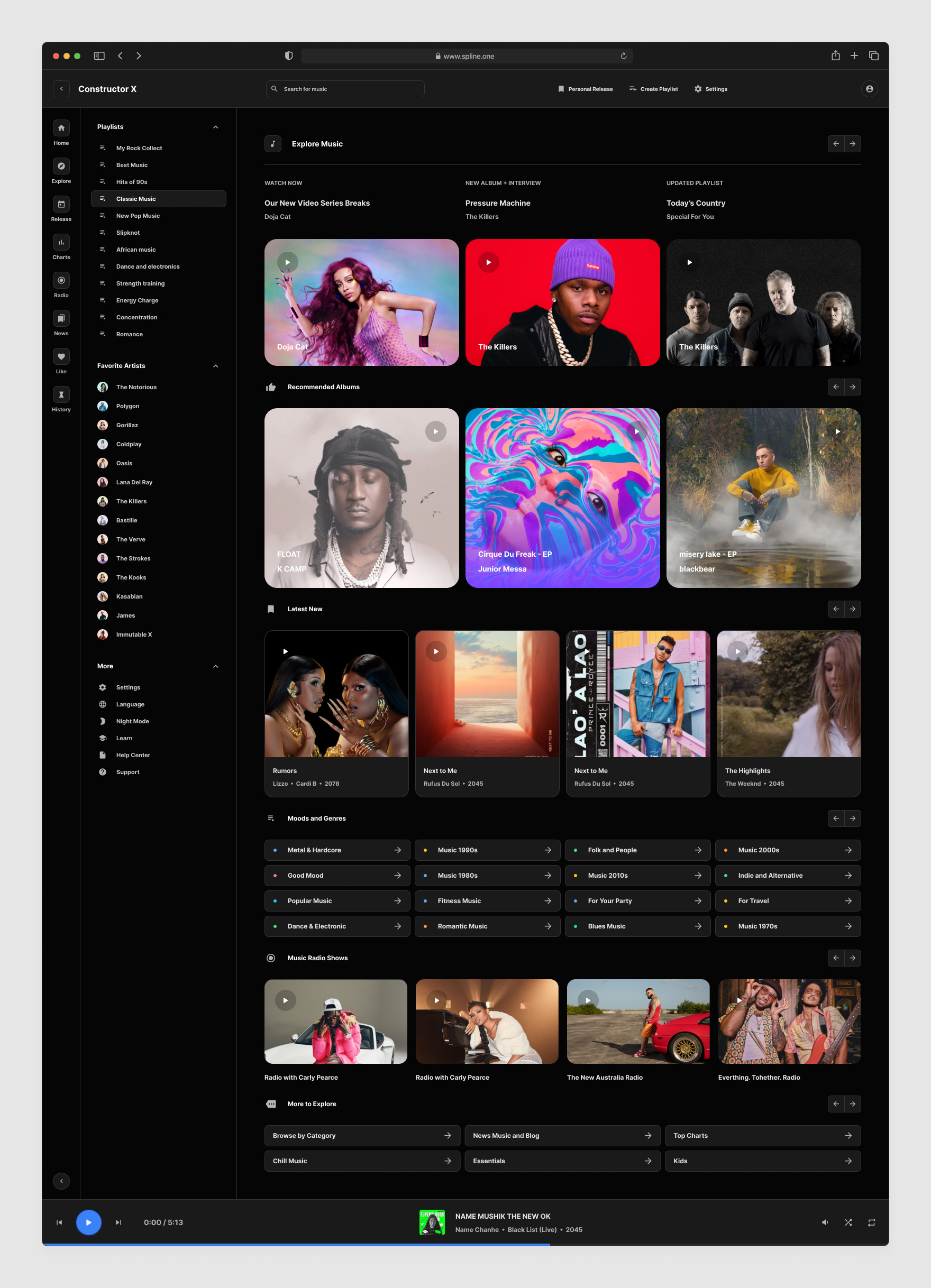Collapse the Playlists section
The image size is (931, 1288).
(215, 127)
